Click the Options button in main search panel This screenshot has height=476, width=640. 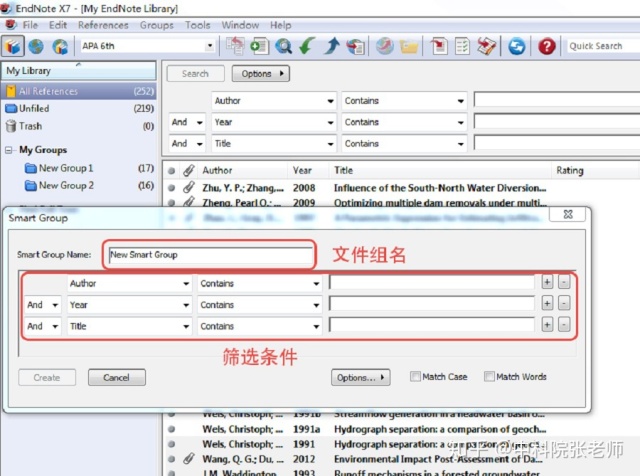[x=260, y=74]
